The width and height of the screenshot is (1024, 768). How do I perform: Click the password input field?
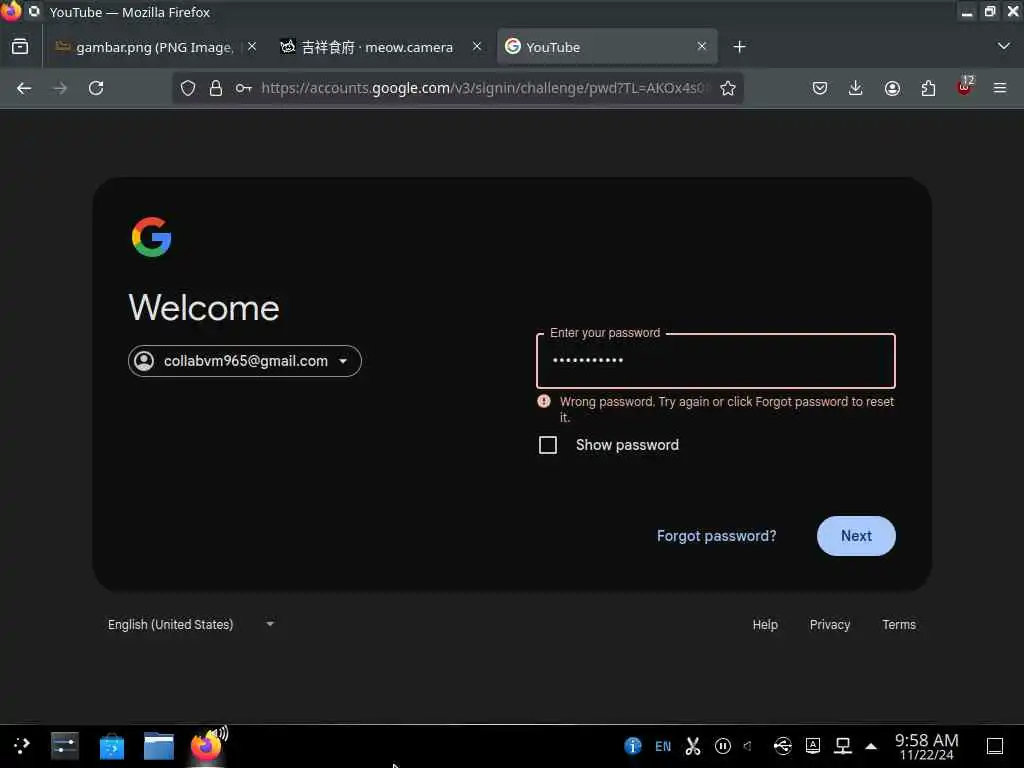[x=716, y=361]
